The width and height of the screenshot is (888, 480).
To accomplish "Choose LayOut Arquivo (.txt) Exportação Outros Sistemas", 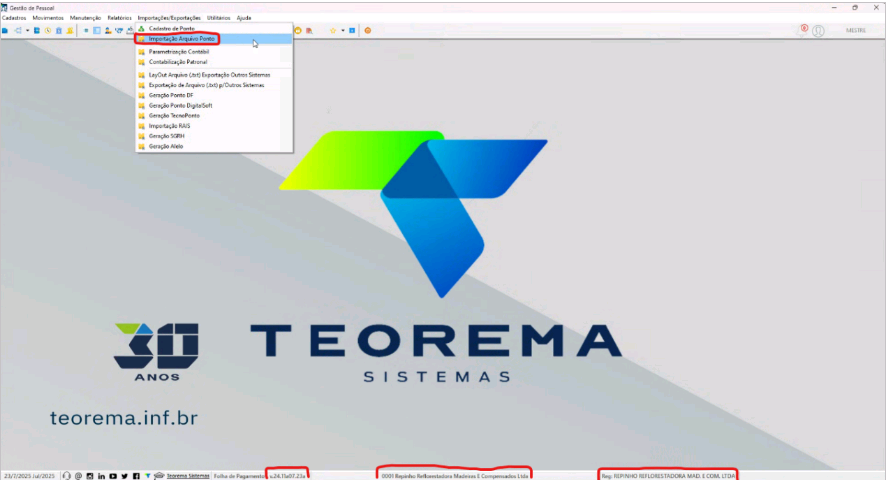I will click(214, 75).
